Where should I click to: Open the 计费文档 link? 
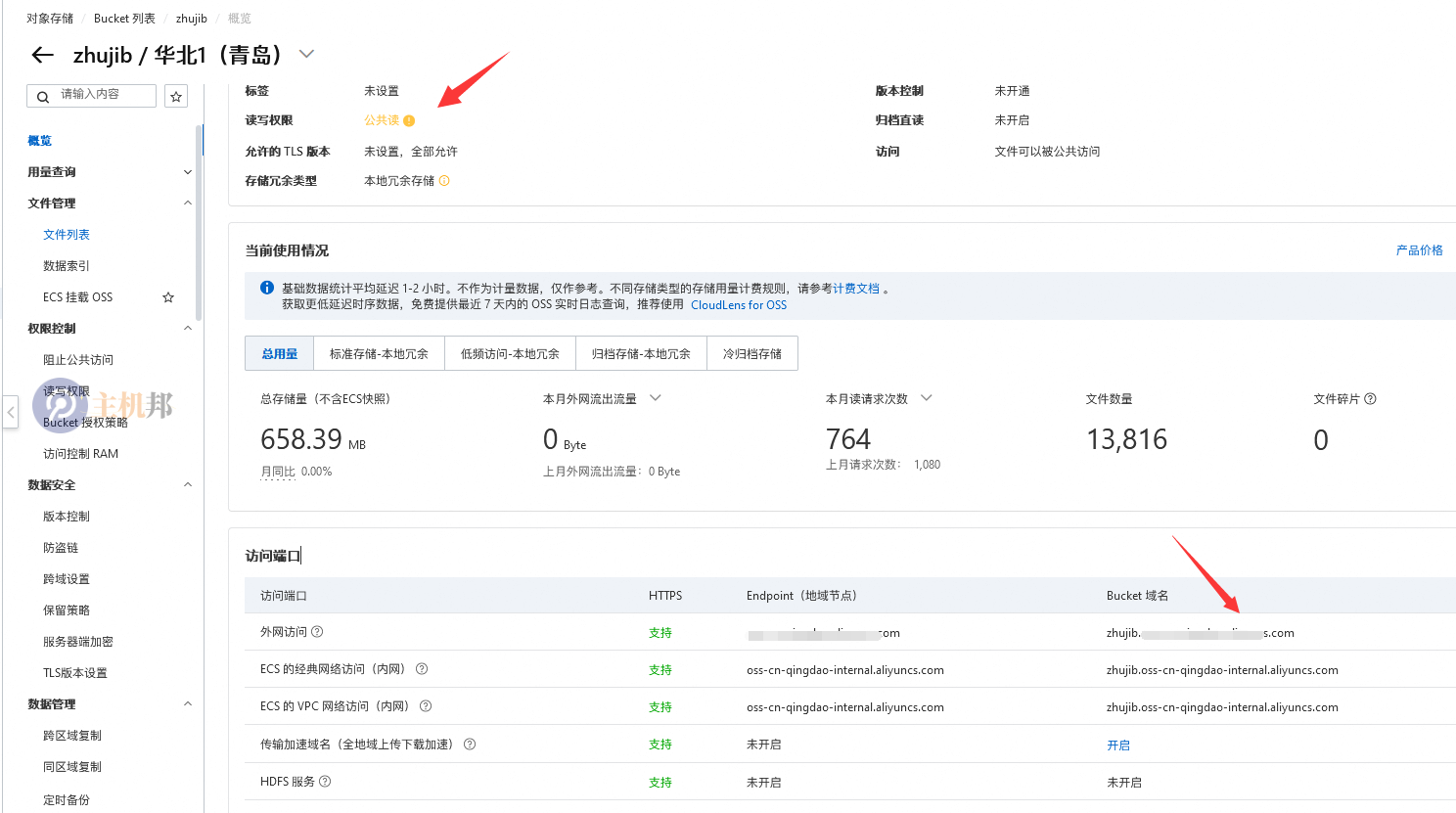click(856, 289)
